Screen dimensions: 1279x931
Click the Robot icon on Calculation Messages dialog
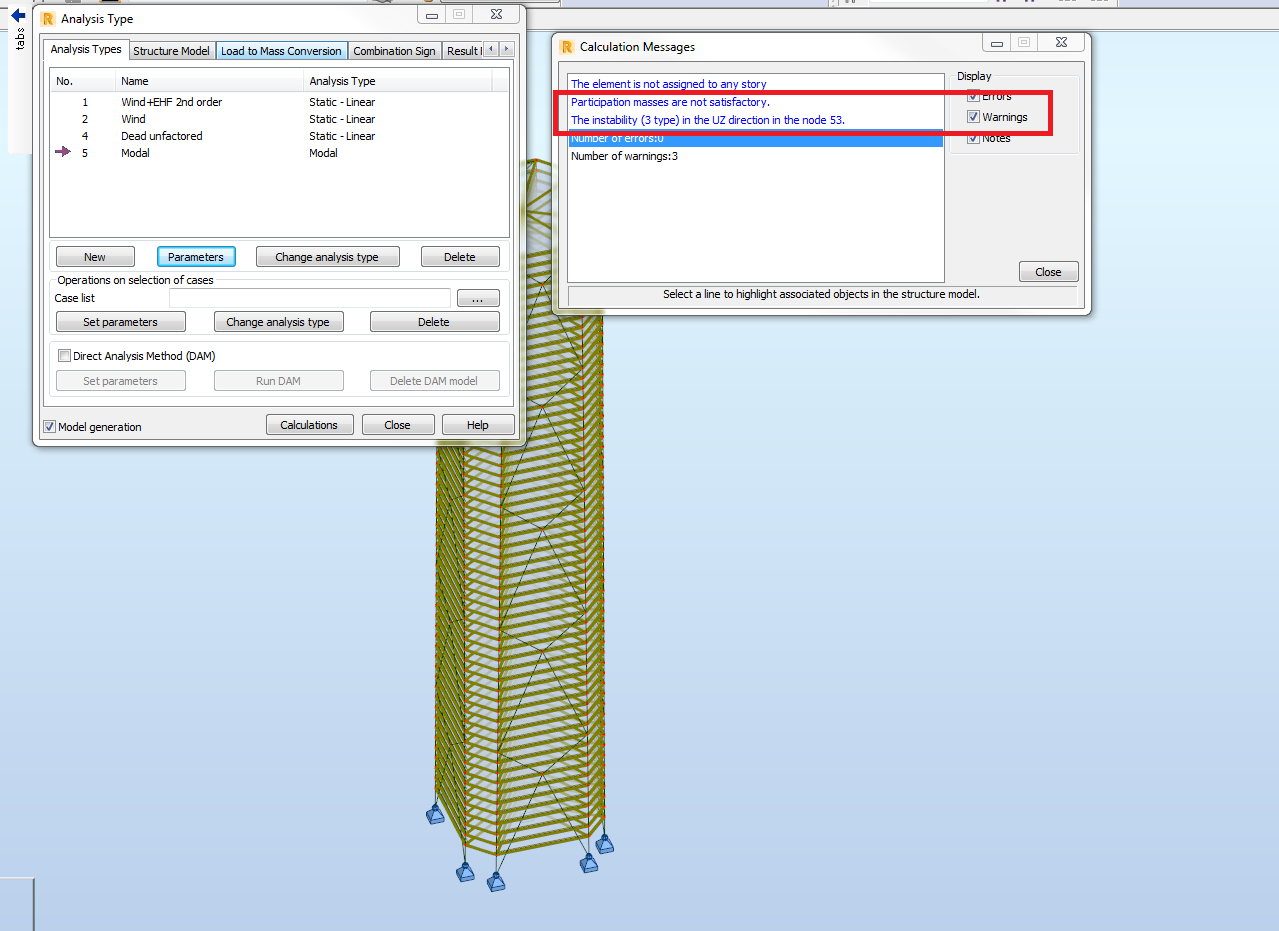[567, 46]
